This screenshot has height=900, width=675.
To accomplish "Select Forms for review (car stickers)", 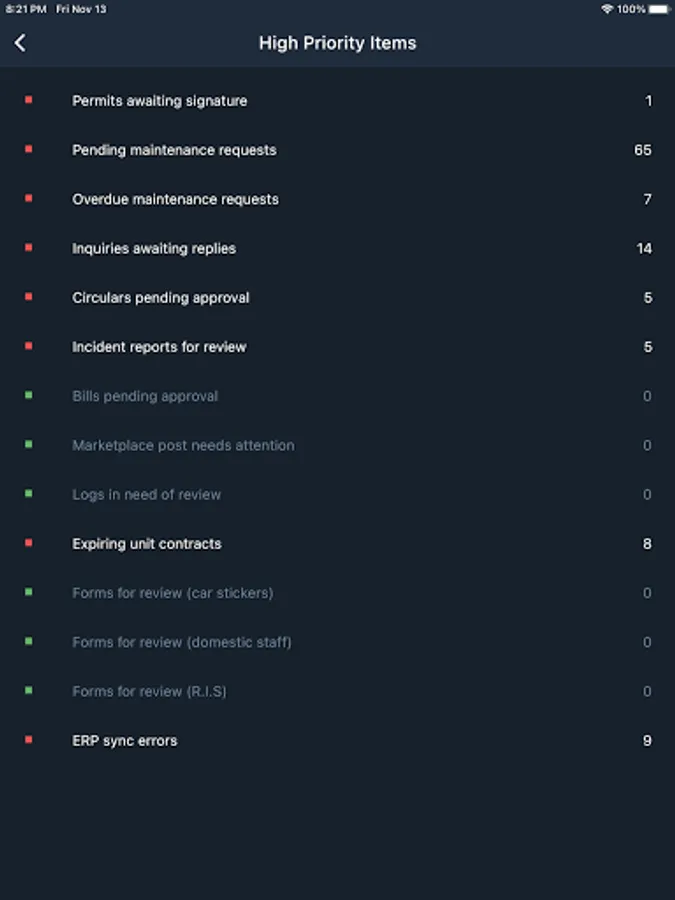I will point(172,593).
